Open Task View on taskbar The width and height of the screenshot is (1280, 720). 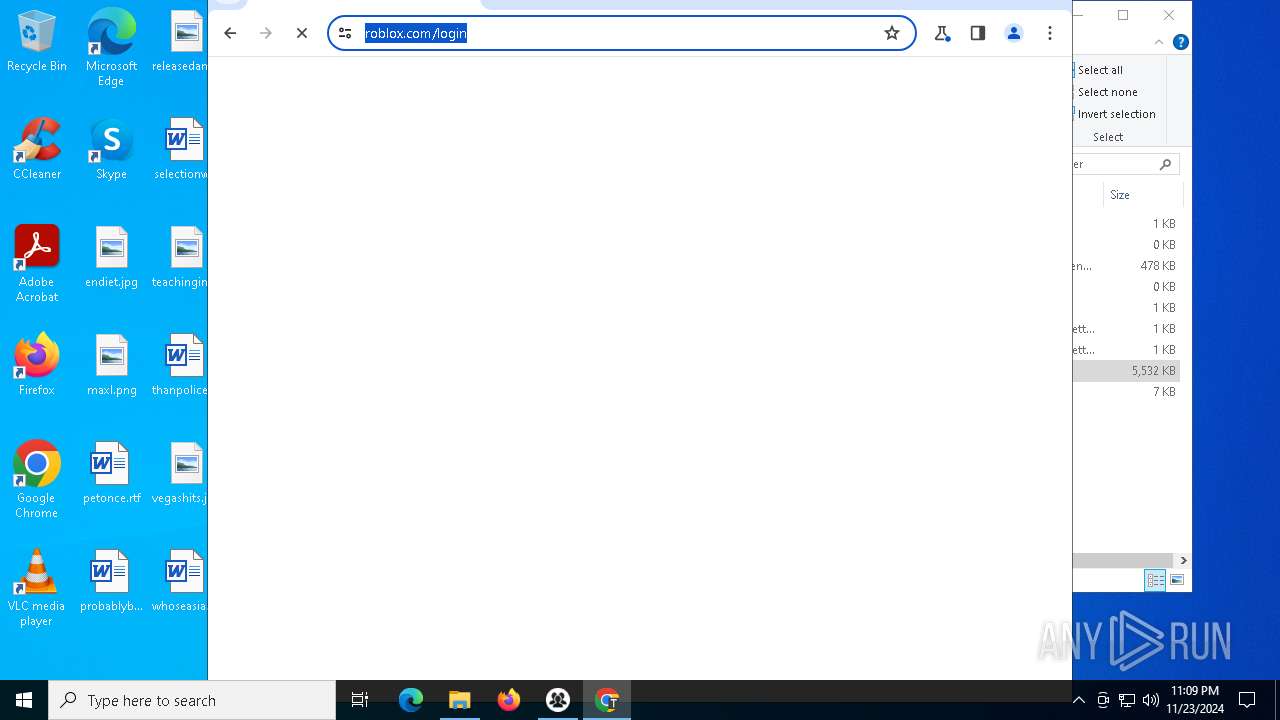pos(360,700)
